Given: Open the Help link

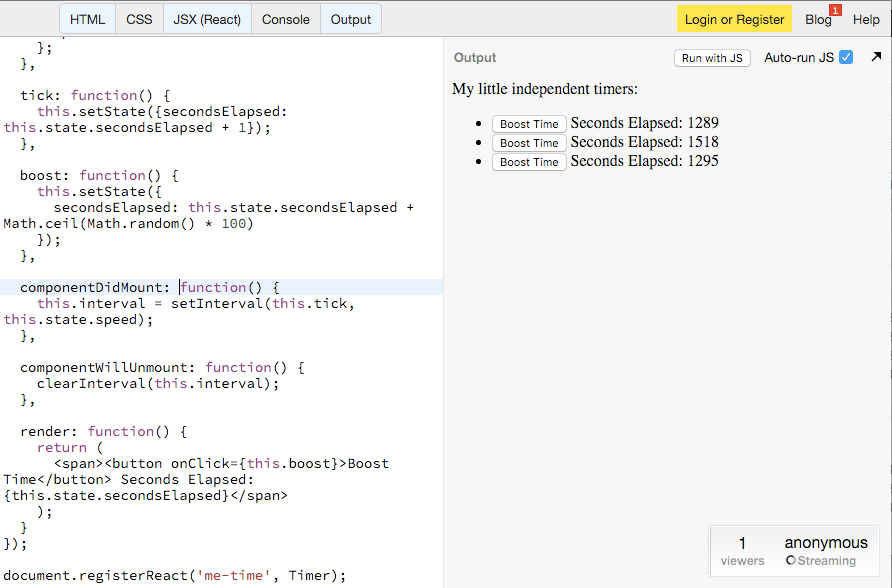Looking at the screenshot, I should 866,19.
